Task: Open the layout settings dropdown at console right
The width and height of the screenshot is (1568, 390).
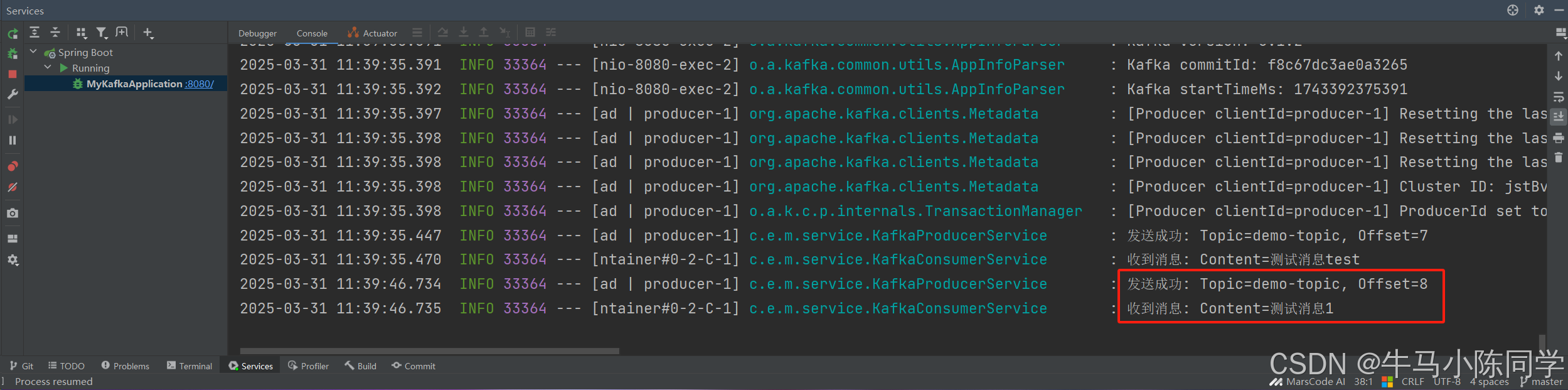Action: click(1561, 33)
